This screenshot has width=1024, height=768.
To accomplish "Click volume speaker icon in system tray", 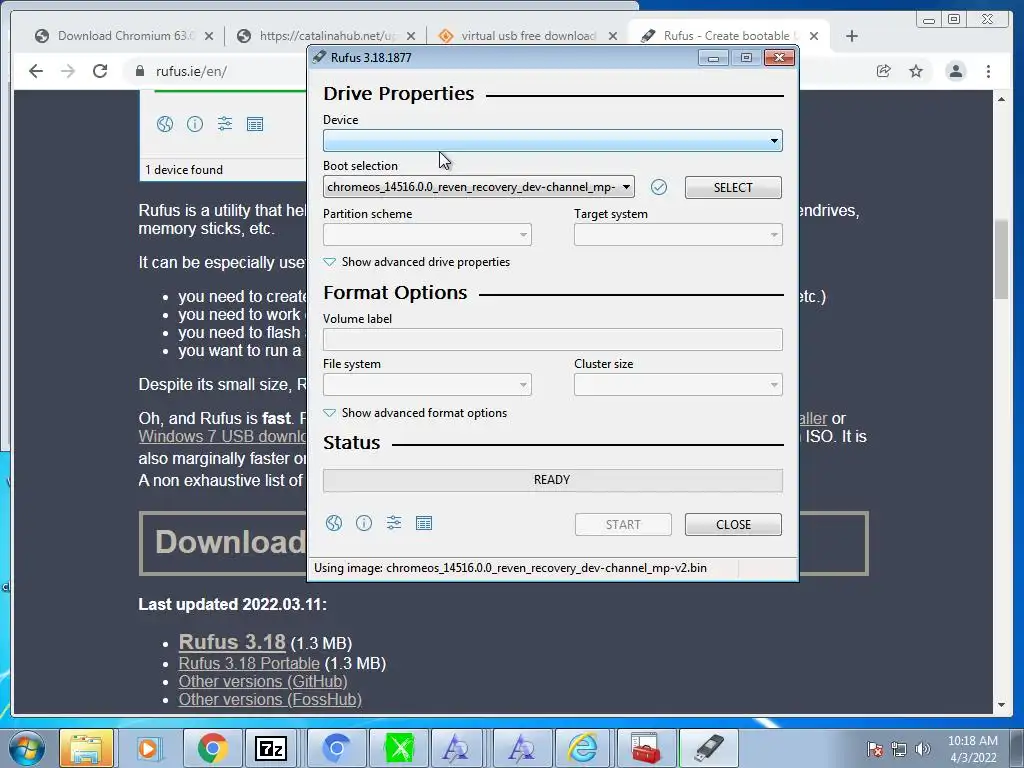I will (922, 749).
